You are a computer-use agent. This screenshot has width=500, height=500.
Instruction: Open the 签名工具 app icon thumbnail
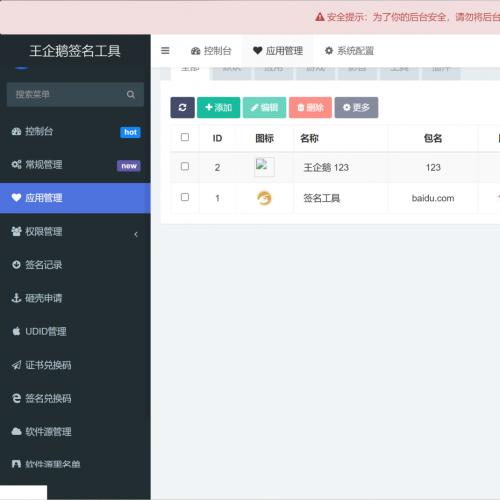(264, 198)
